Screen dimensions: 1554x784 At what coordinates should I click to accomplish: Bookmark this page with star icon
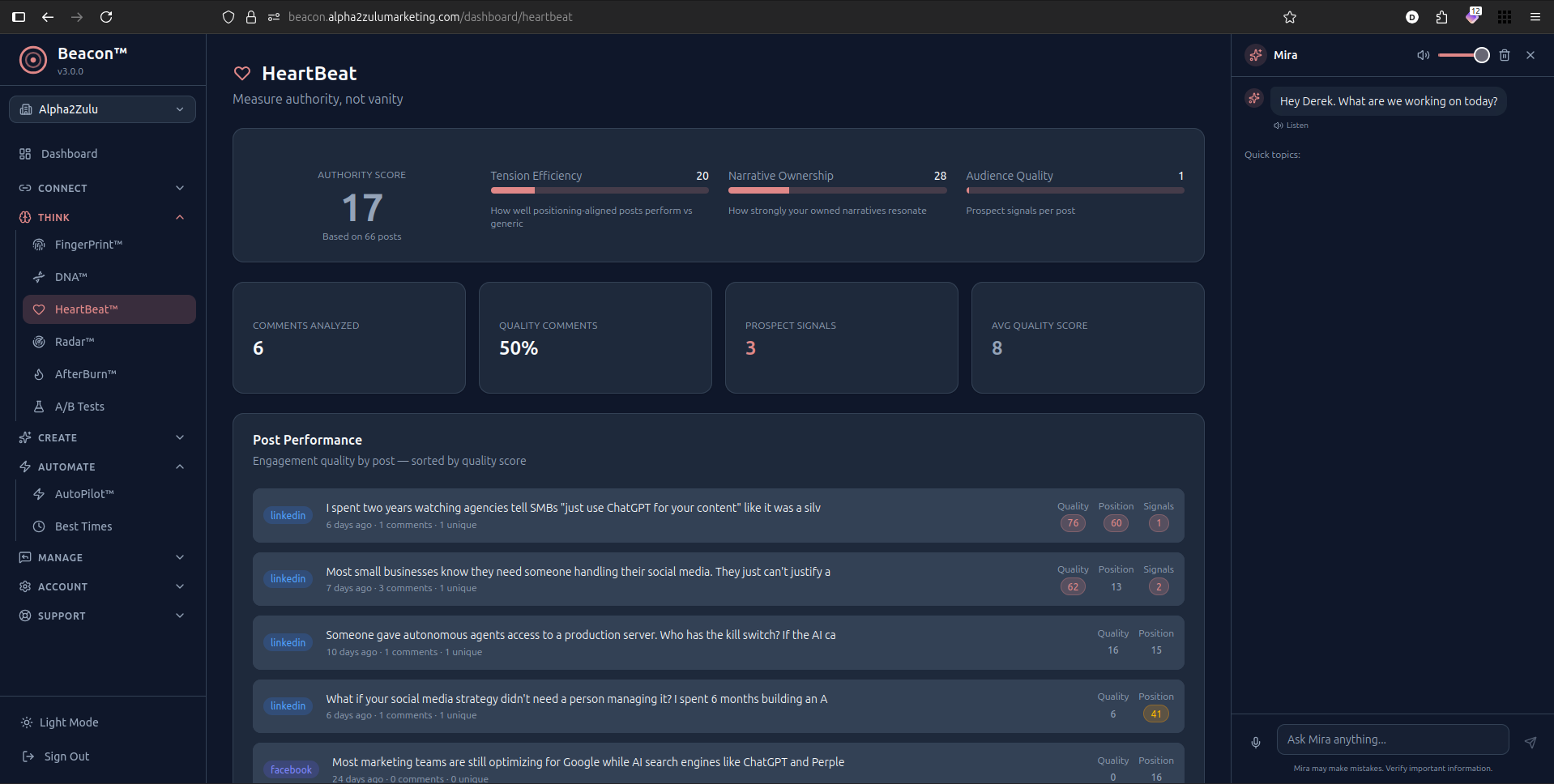[1290, 17]
